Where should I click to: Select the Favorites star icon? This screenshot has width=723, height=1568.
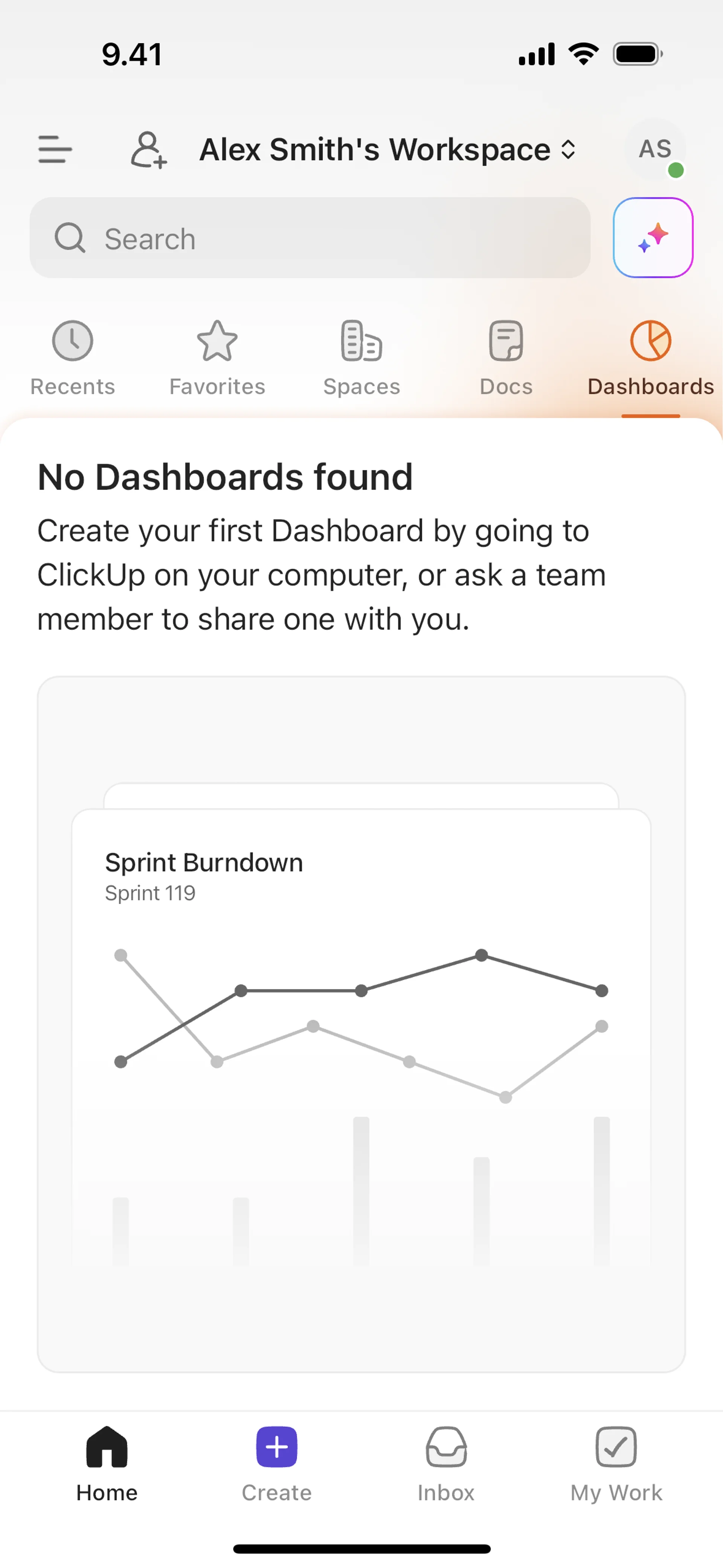(217, 341)
